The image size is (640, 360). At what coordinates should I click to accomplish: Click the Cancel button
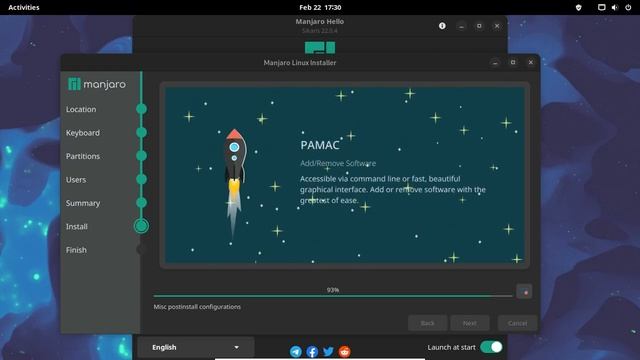tap(517, 323)
